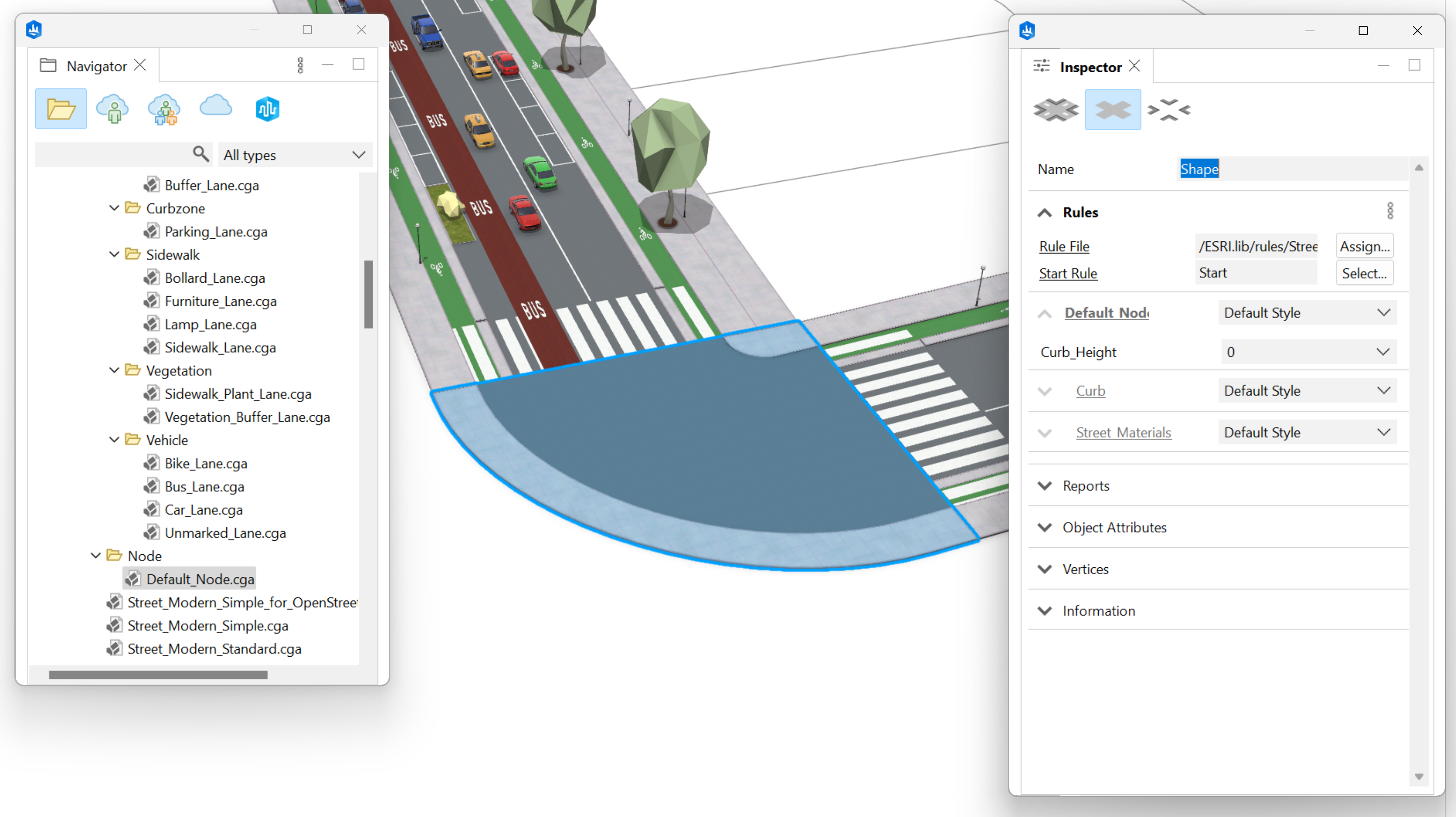Open the Rules section options menu
Image resolution: width=1456 pixels, height=817 pixels.
point(1390,211)
